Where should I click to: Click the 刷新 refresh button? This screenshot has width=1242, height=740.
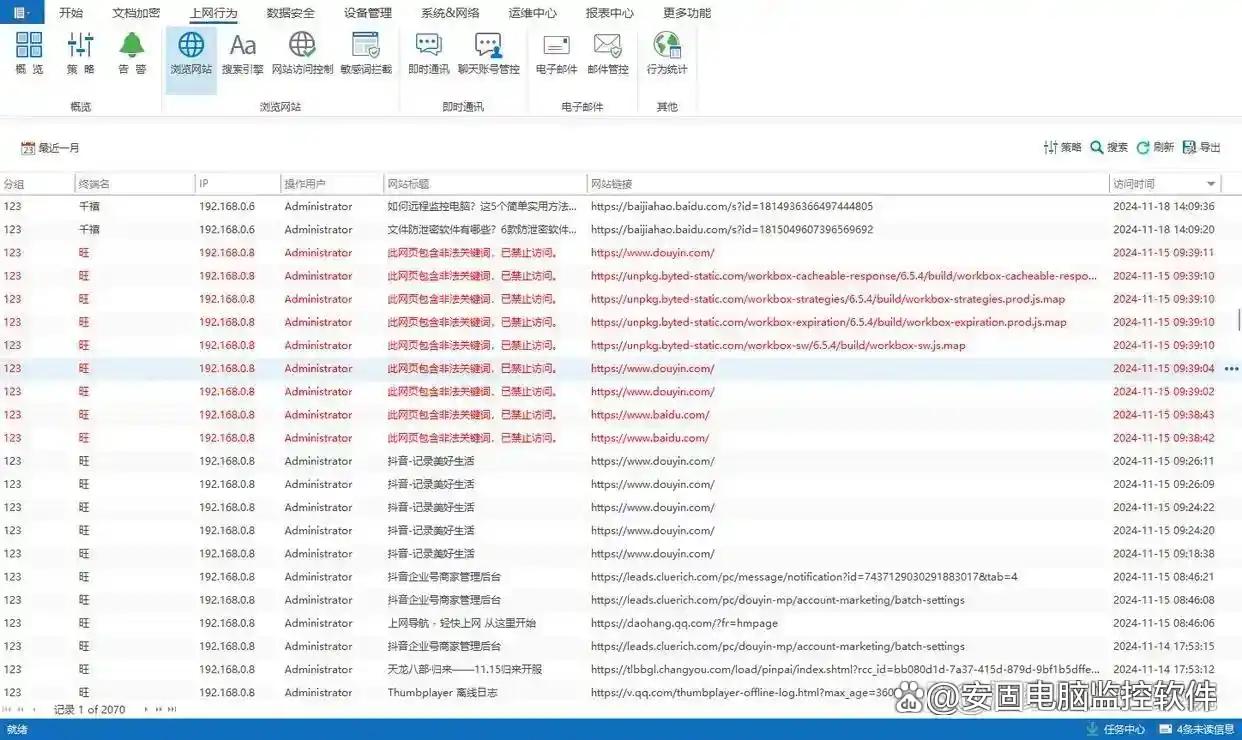1155,147
